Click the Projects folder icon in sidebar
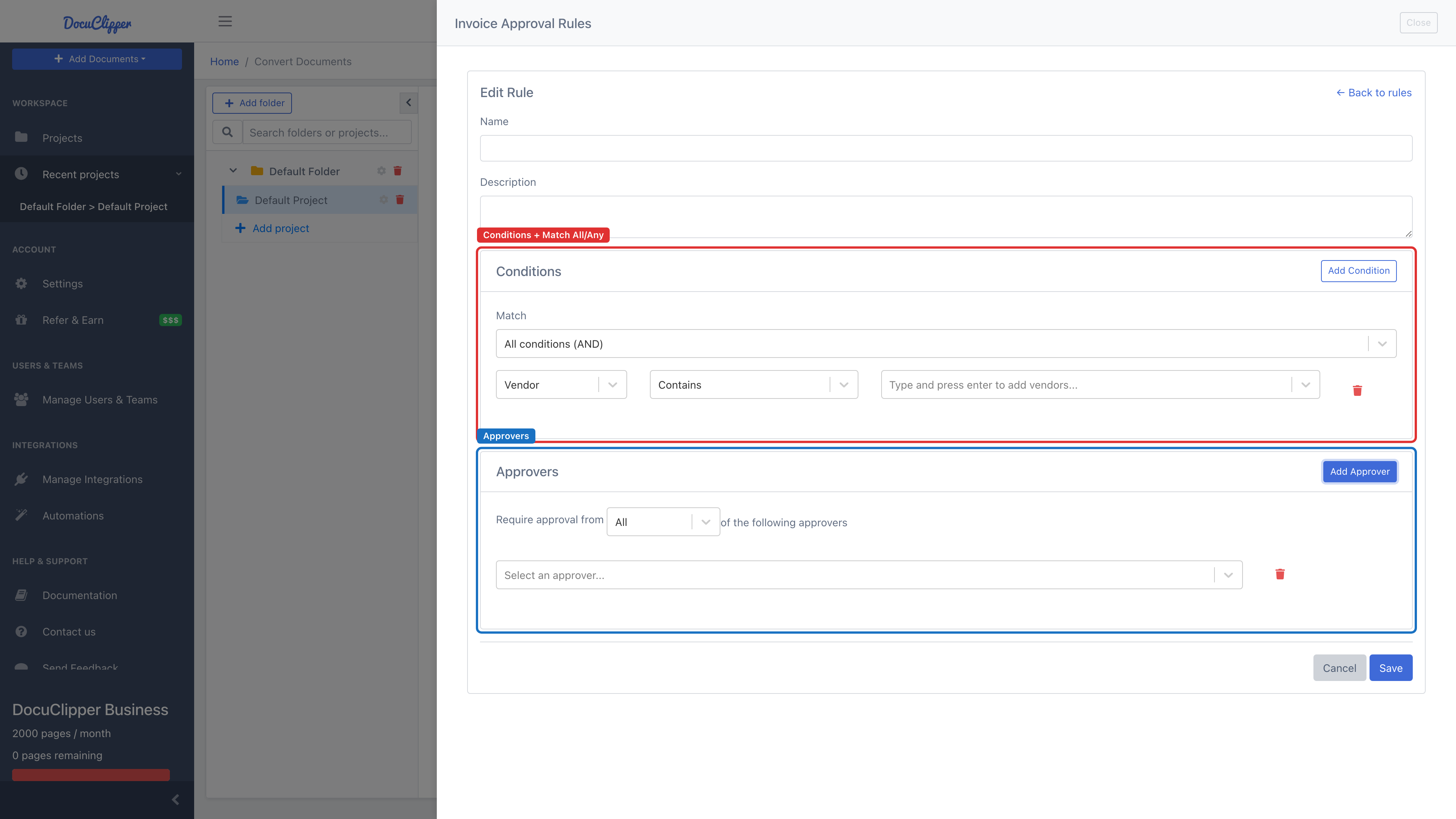This screenshot has width=1456, height=819. (21, 137)
